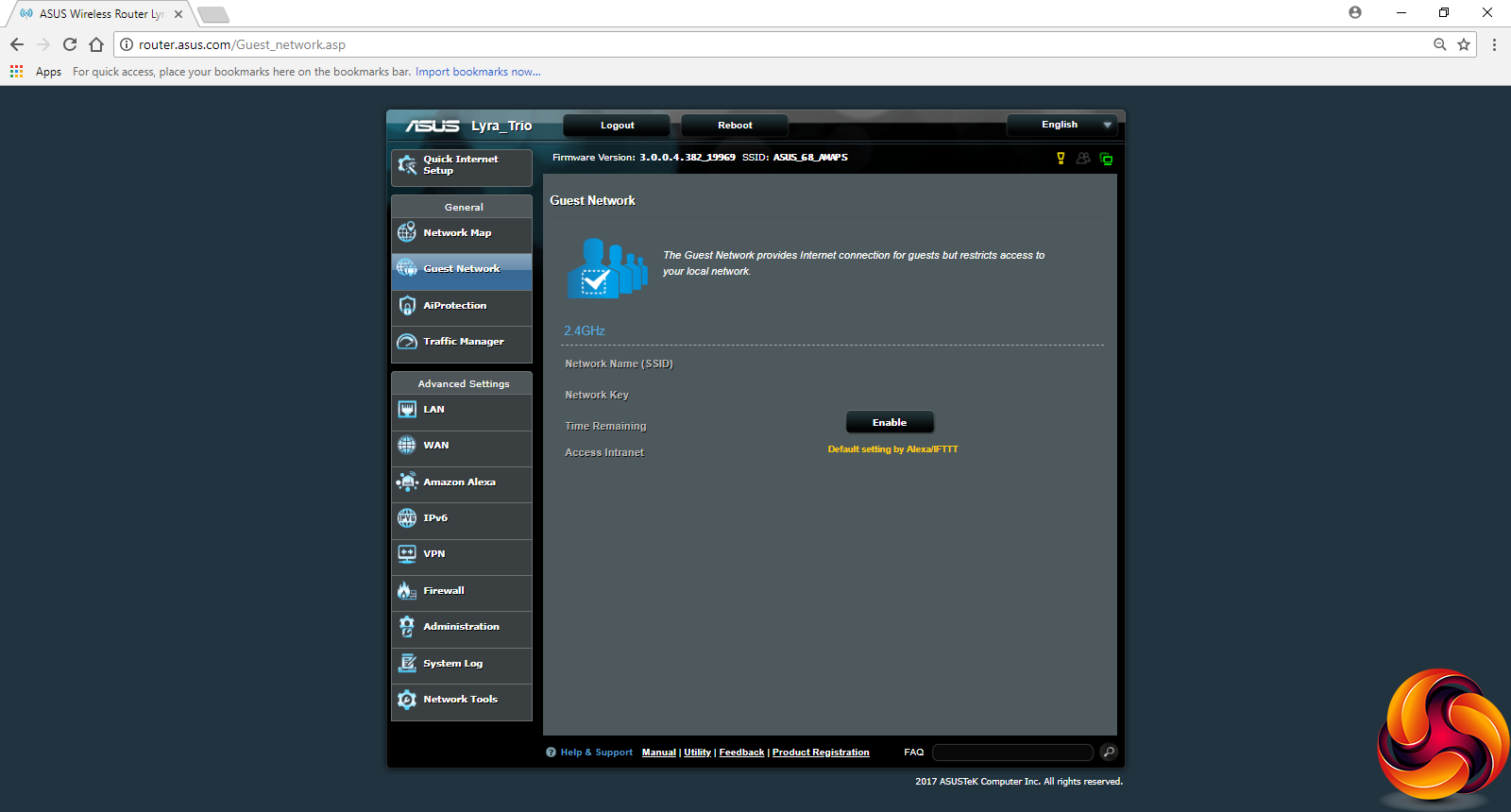Go to browser home page

(96, 44)
